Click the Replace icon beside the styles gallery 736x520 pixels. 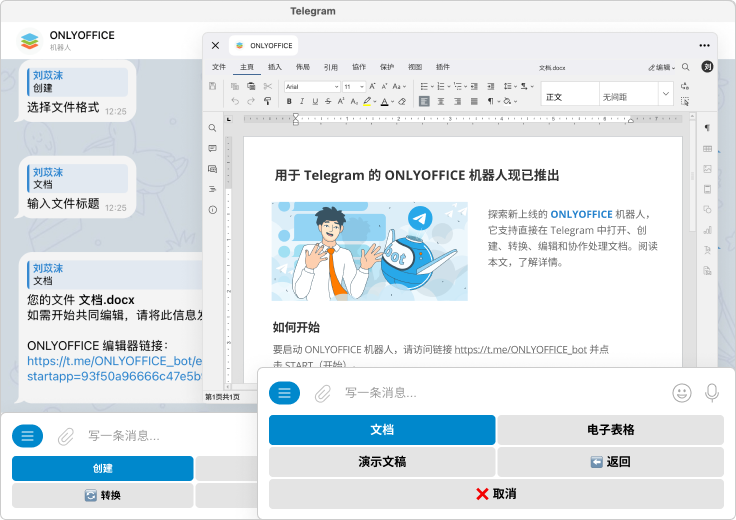pyautogui.click(x=685, y=86)
